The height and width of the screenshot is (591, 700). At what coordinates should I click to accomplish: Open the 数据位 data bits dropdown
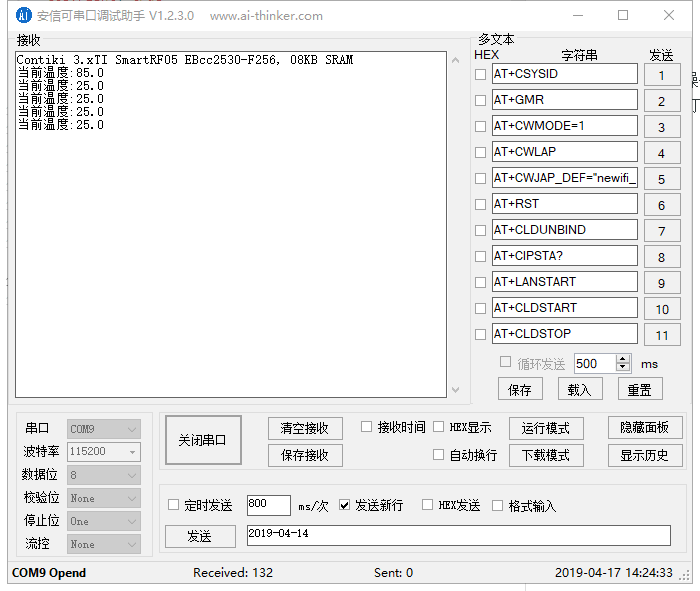point(104,475)
